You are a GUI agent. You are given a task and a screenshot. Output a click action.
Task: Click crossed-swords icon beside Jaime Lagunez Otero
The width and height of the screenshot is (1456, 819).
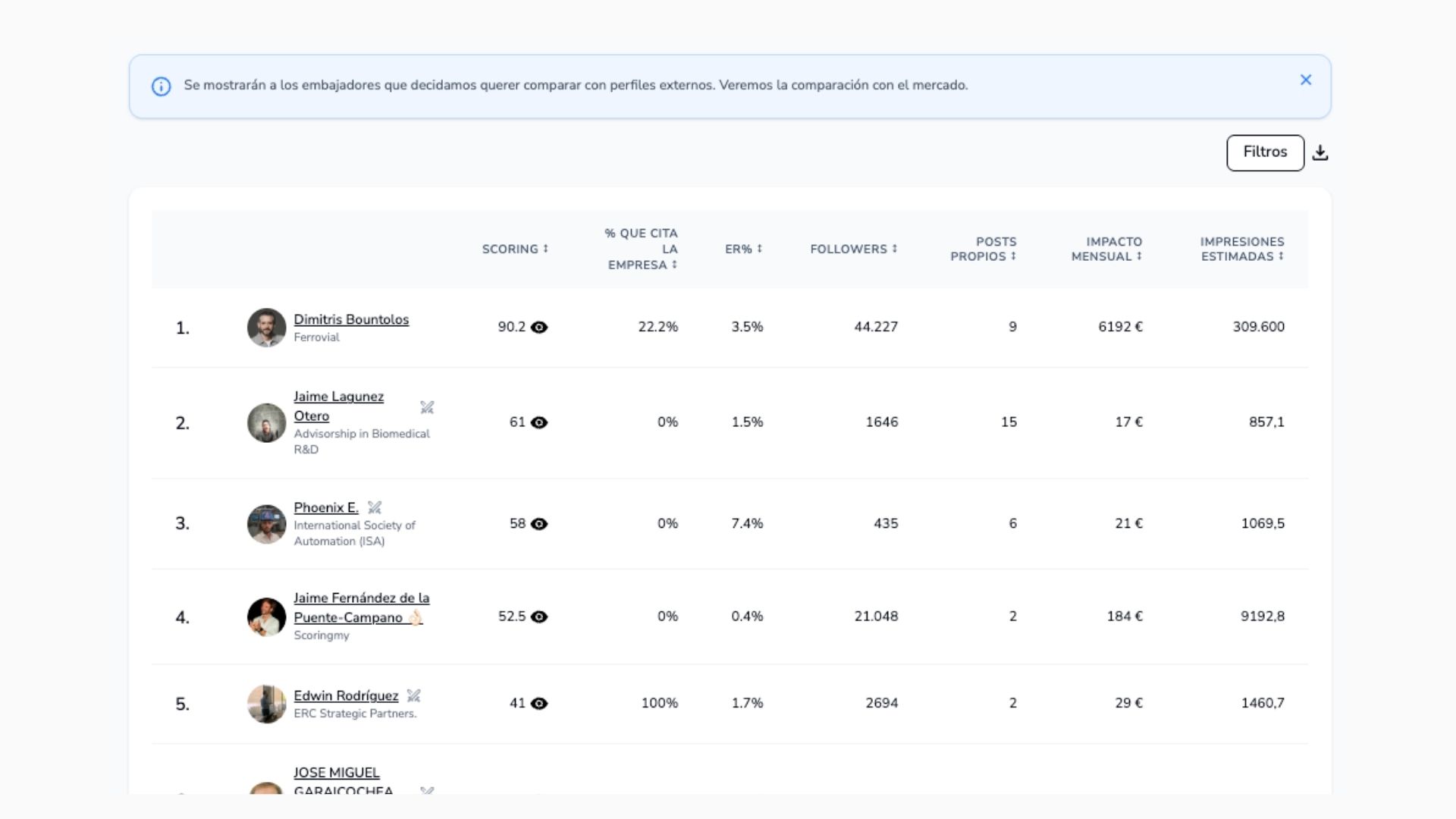click(427, 407)
